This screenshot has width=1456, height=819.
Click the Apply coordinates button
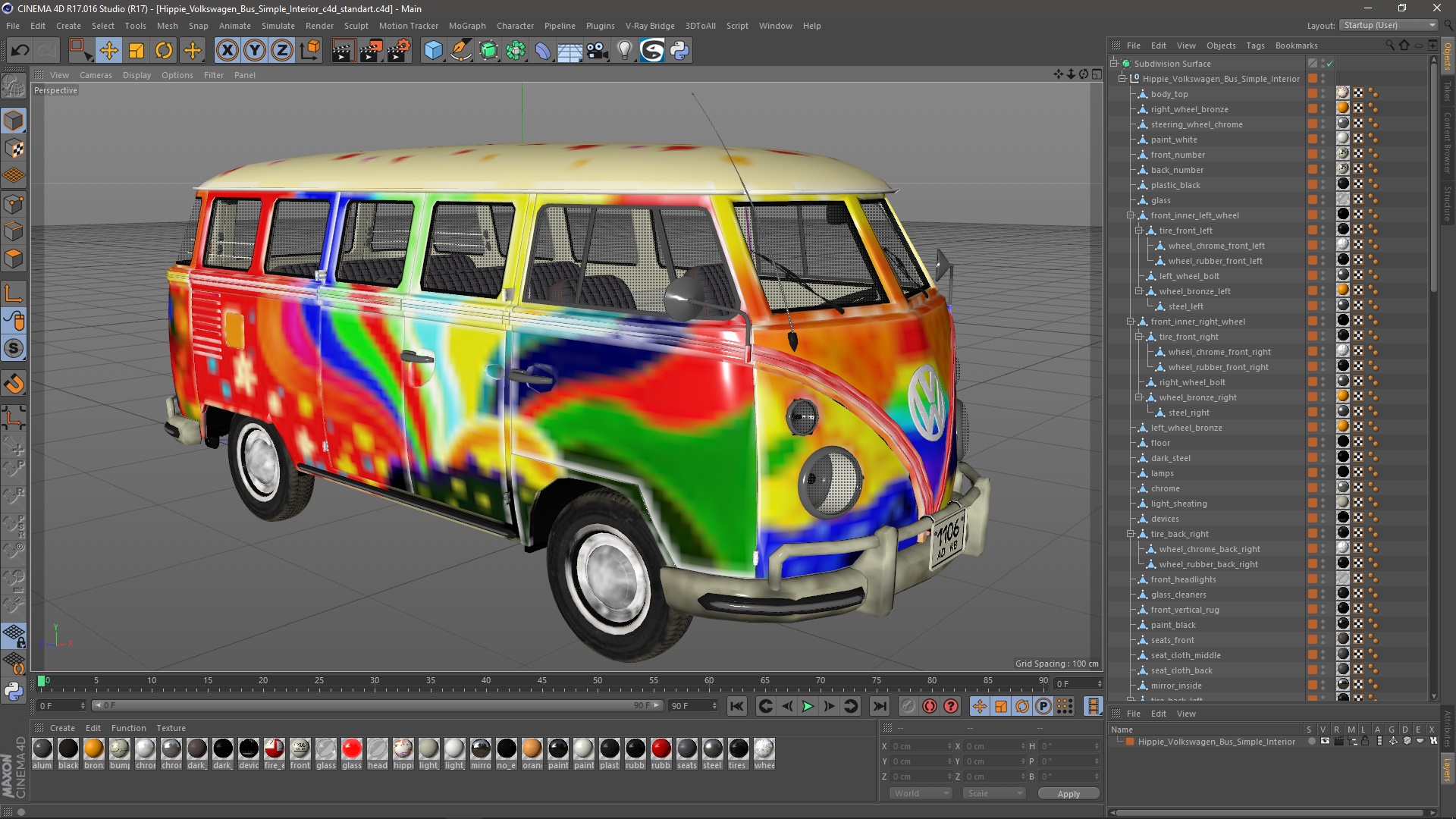(1068, 794)
